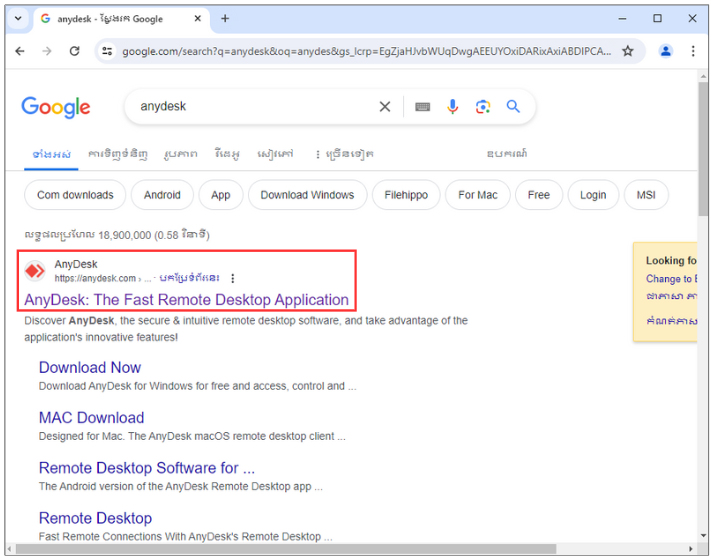This screenshot has width=712, height=559.
Task: Click the MSI suggestion chip
Action: [646, 195]
